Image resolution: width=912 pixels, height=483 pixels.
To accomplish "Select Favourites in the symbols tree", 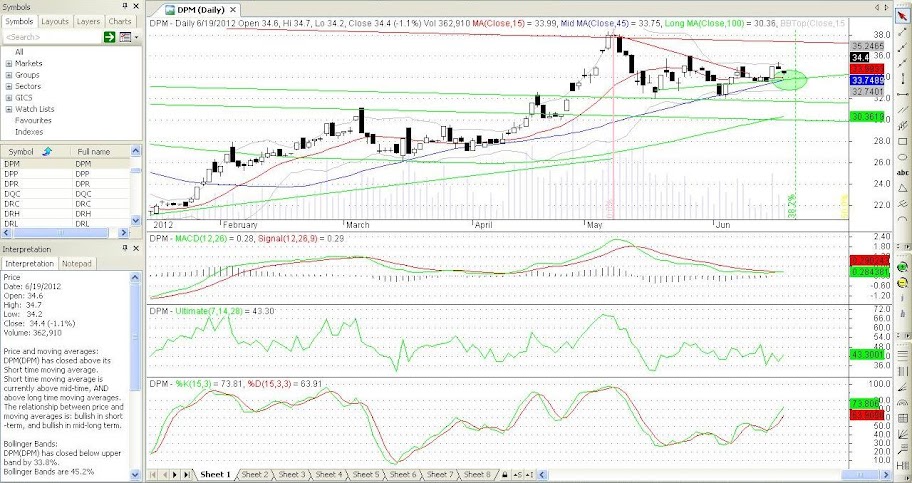I will pyautogui.click(x=33, y=120).
